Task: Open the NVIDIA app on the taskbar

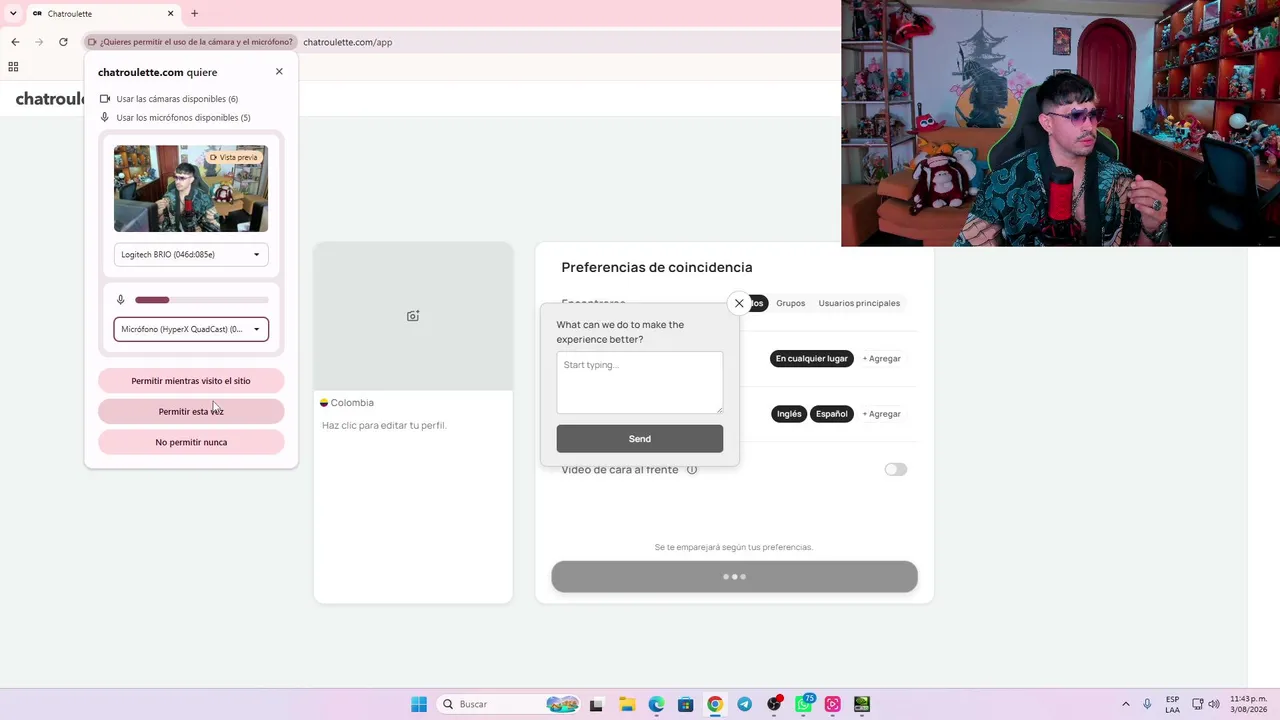Action: [862, 704]
